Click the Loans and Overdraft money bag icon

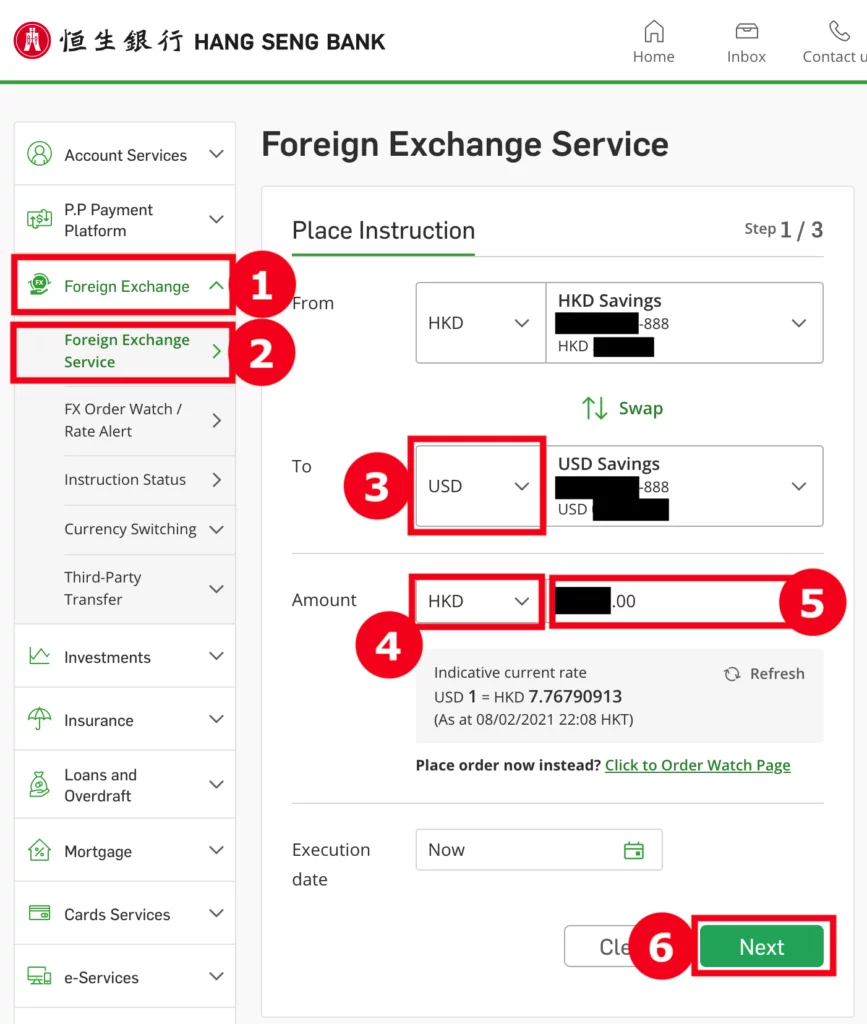tap(39, 784)
